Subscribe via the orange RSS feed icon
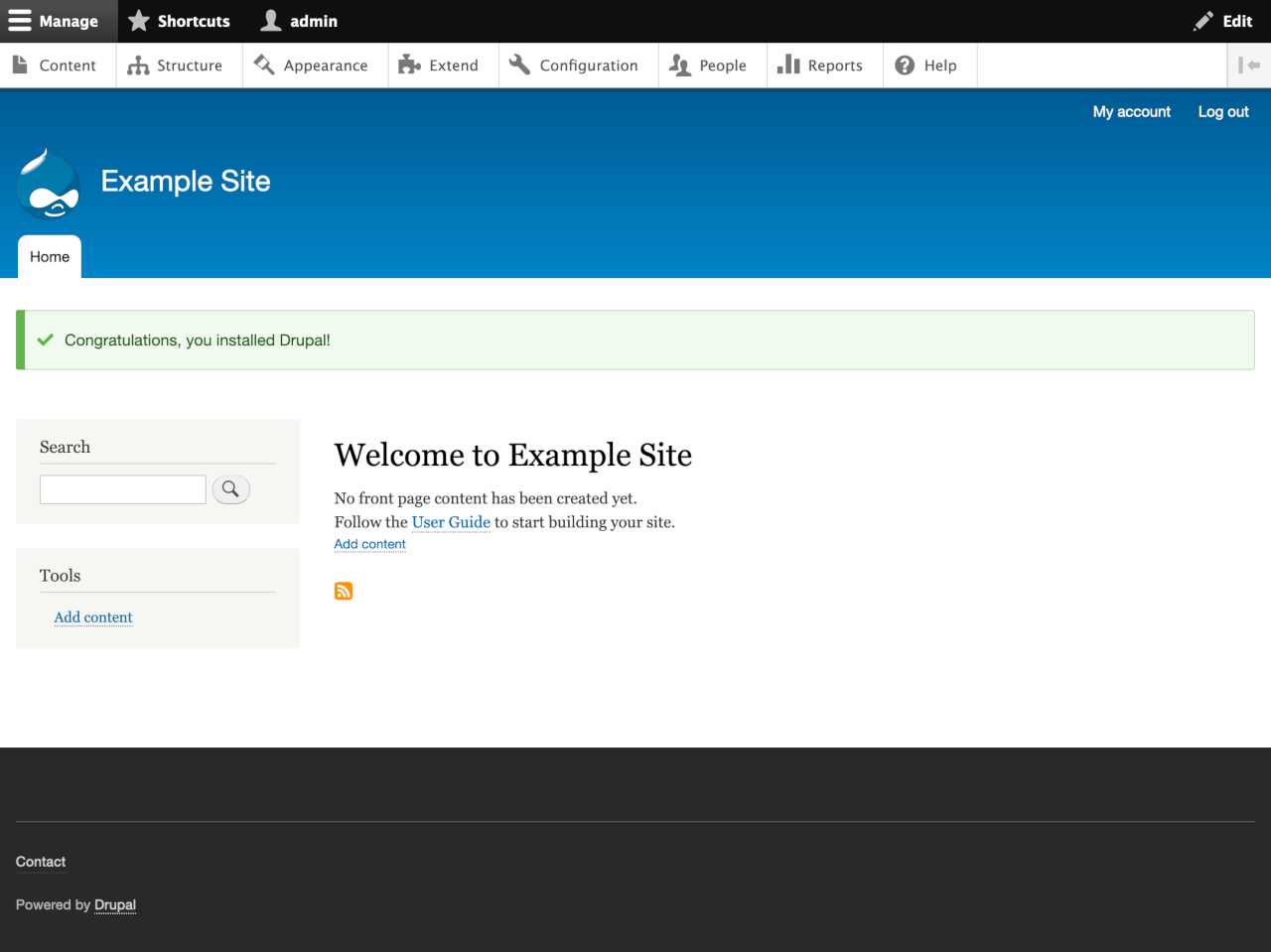Image resolution: width=1271 pixels, height=952 pixels. pyautogui.click(x=343, y=590)
